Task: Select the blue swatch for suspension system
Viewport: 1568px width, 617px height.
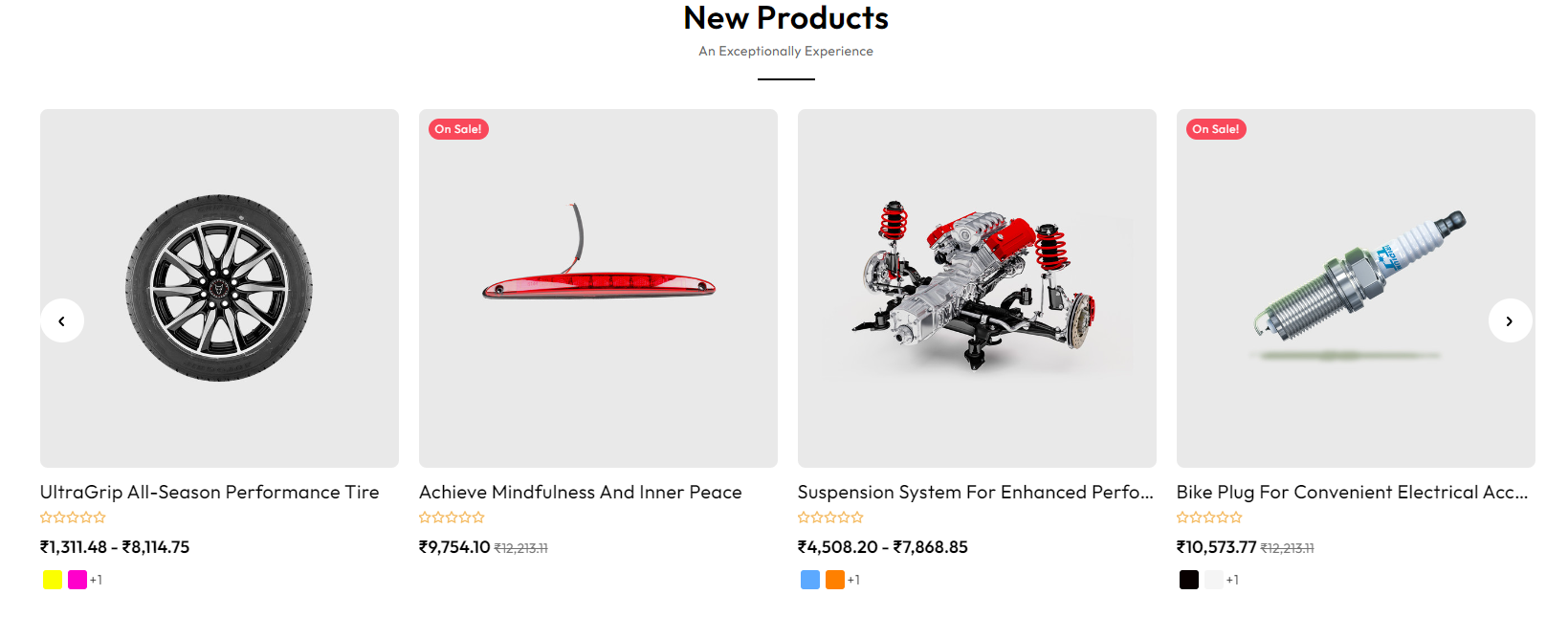Action: point(810,580)
